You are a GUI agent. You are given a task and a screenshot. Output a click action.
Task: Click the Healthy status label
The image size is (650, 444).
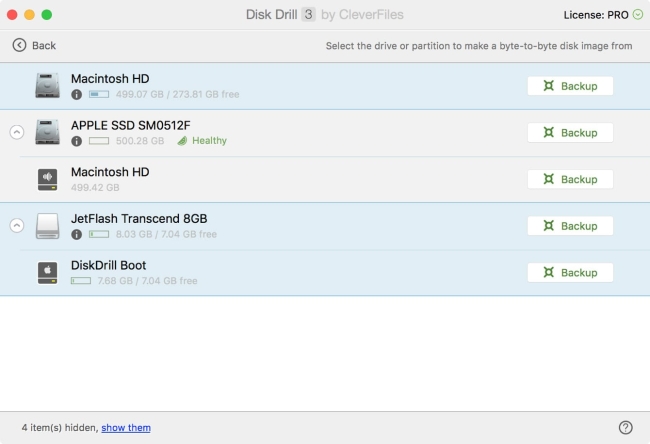tap(209, 141)
